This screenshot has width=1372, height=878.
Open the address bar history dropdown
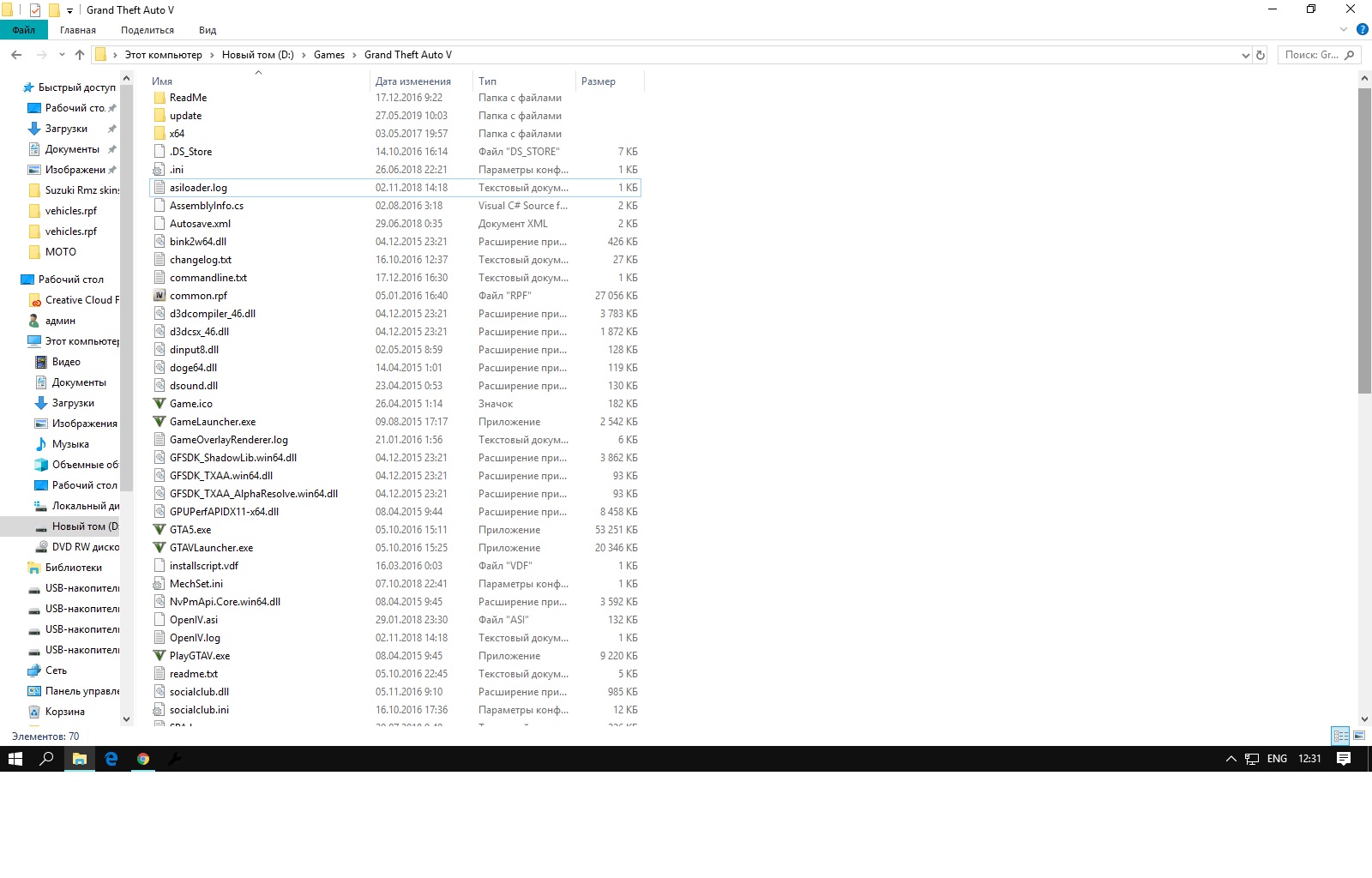(1245, 55)
